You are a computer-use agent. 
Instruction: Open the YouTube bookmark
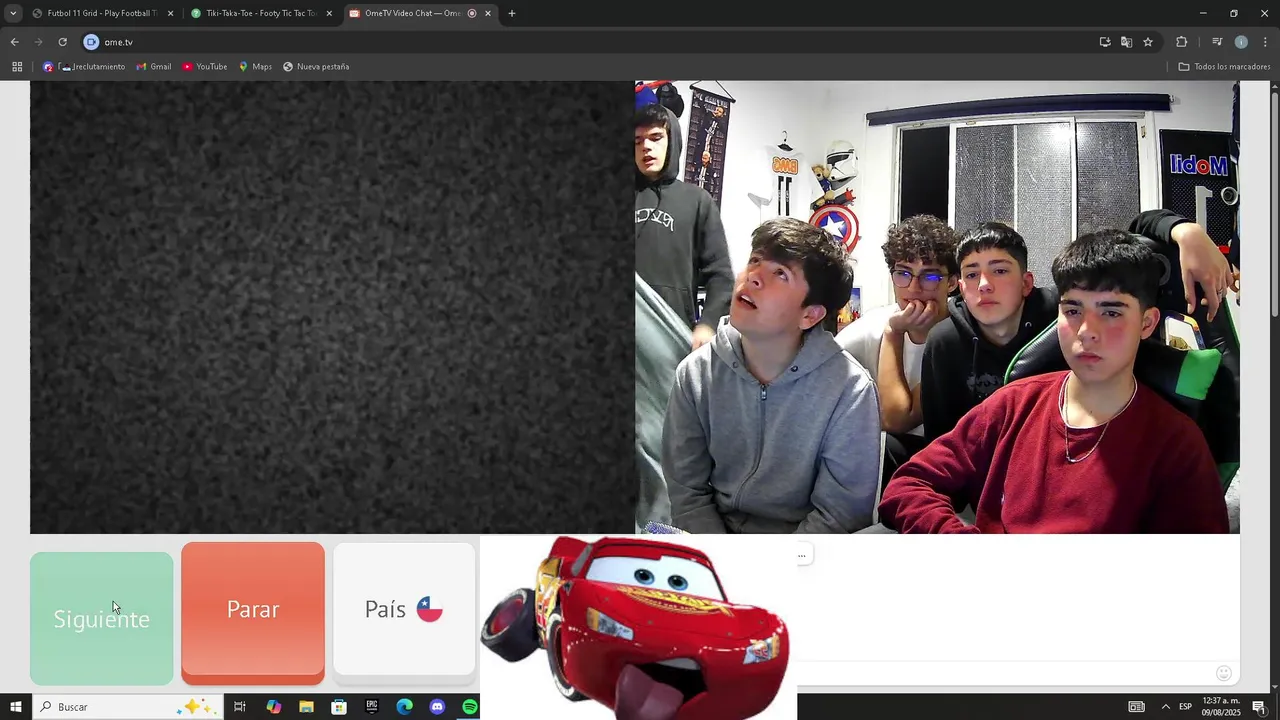click(205, 67)
